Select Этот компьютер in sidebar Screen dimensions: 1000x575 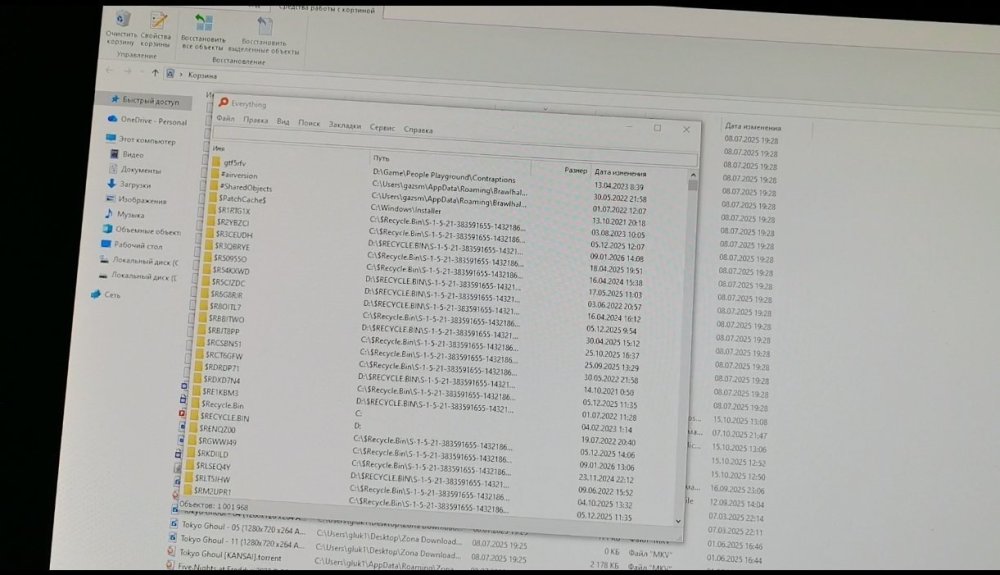[141, 140]
